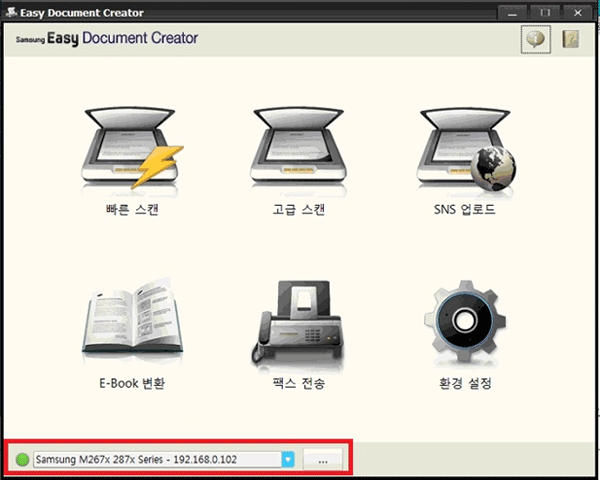The width and height of the screenshot is (600, 480).
Task: Click the speech bubble info icon
Action: pos(535,39)
